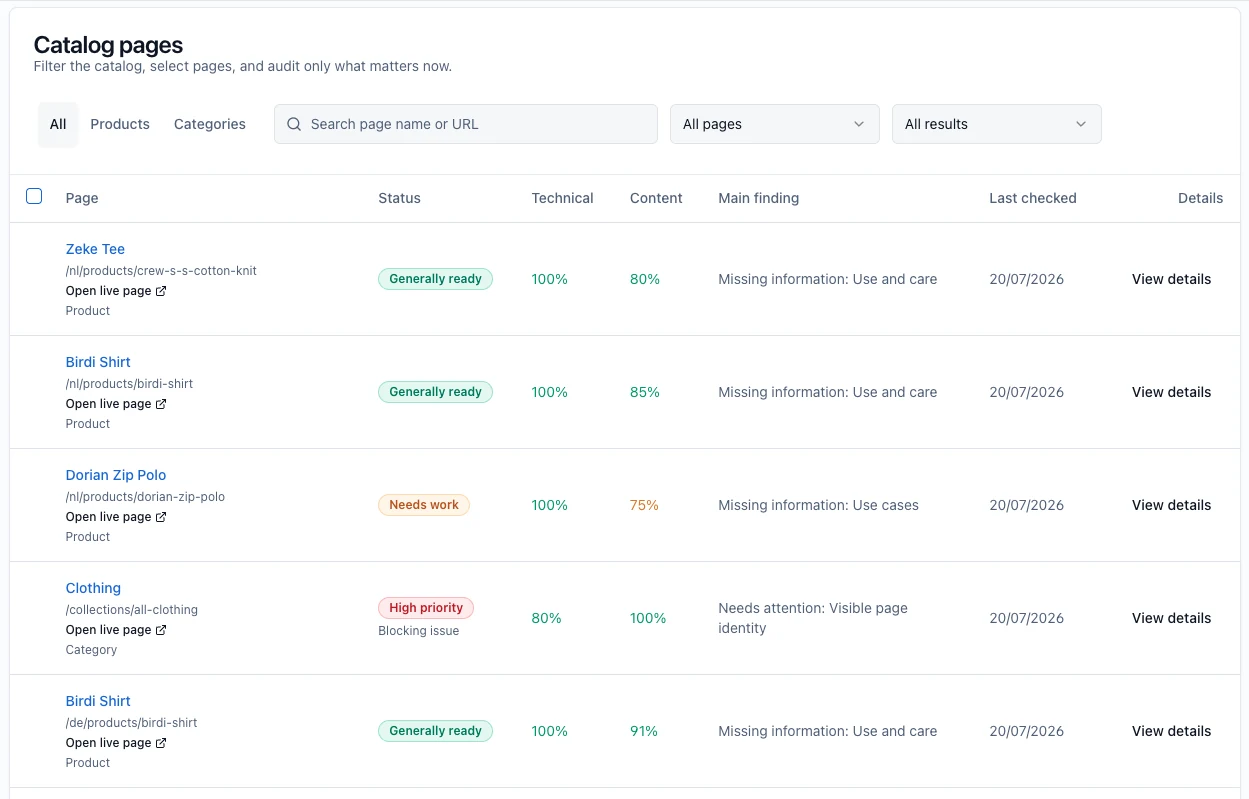Click the 91% content score

tap(644, 731)
